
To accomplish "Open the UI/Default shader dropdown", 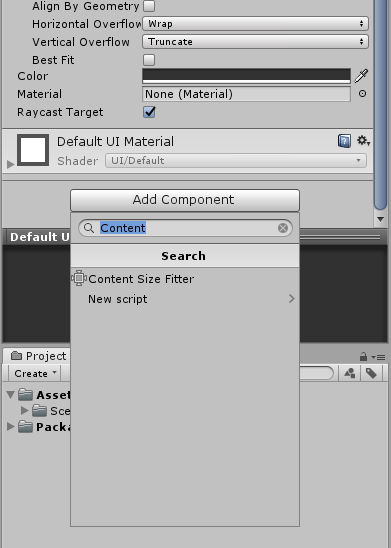I will [236, 161].
